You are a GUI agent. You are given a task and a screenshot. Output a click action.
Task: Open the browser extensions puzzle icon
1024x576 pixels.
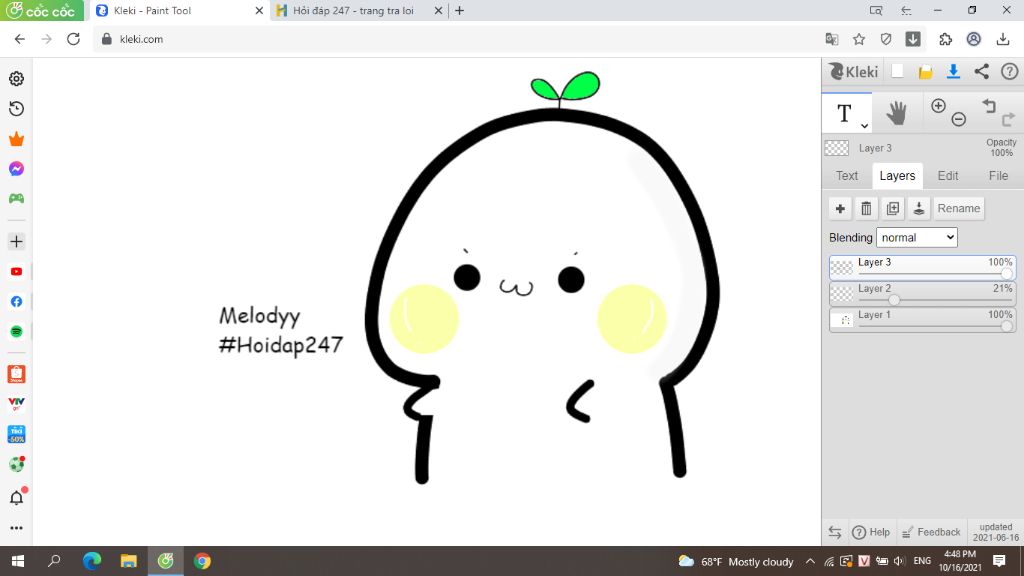coord(946,39)
